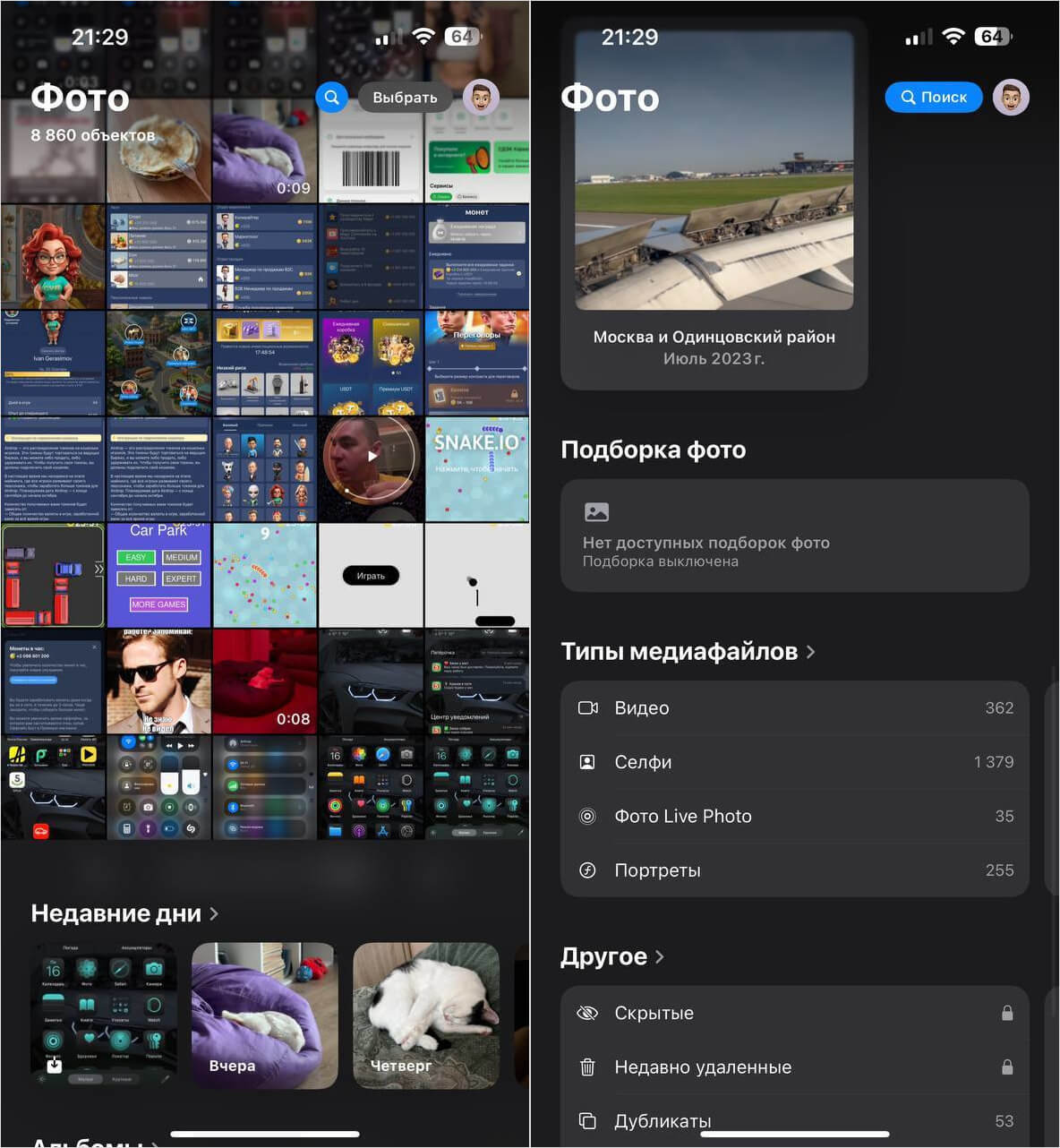Screen dimensions: 1060x1148
Task: Open the Фото Live Photo row
Action: click(795, 816)
